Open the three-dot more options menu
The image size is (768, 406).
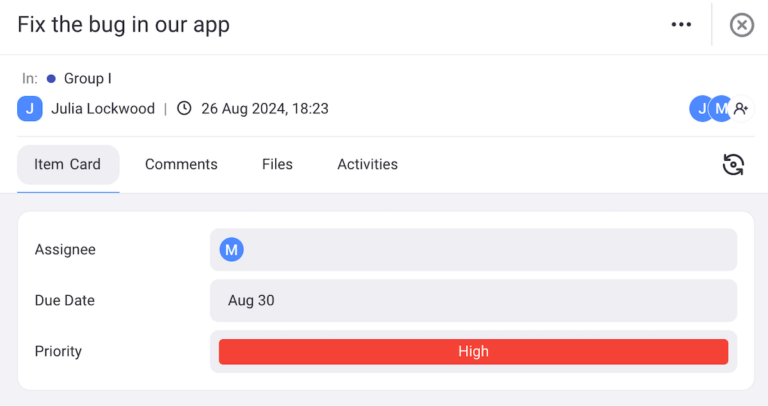(681, 25)
